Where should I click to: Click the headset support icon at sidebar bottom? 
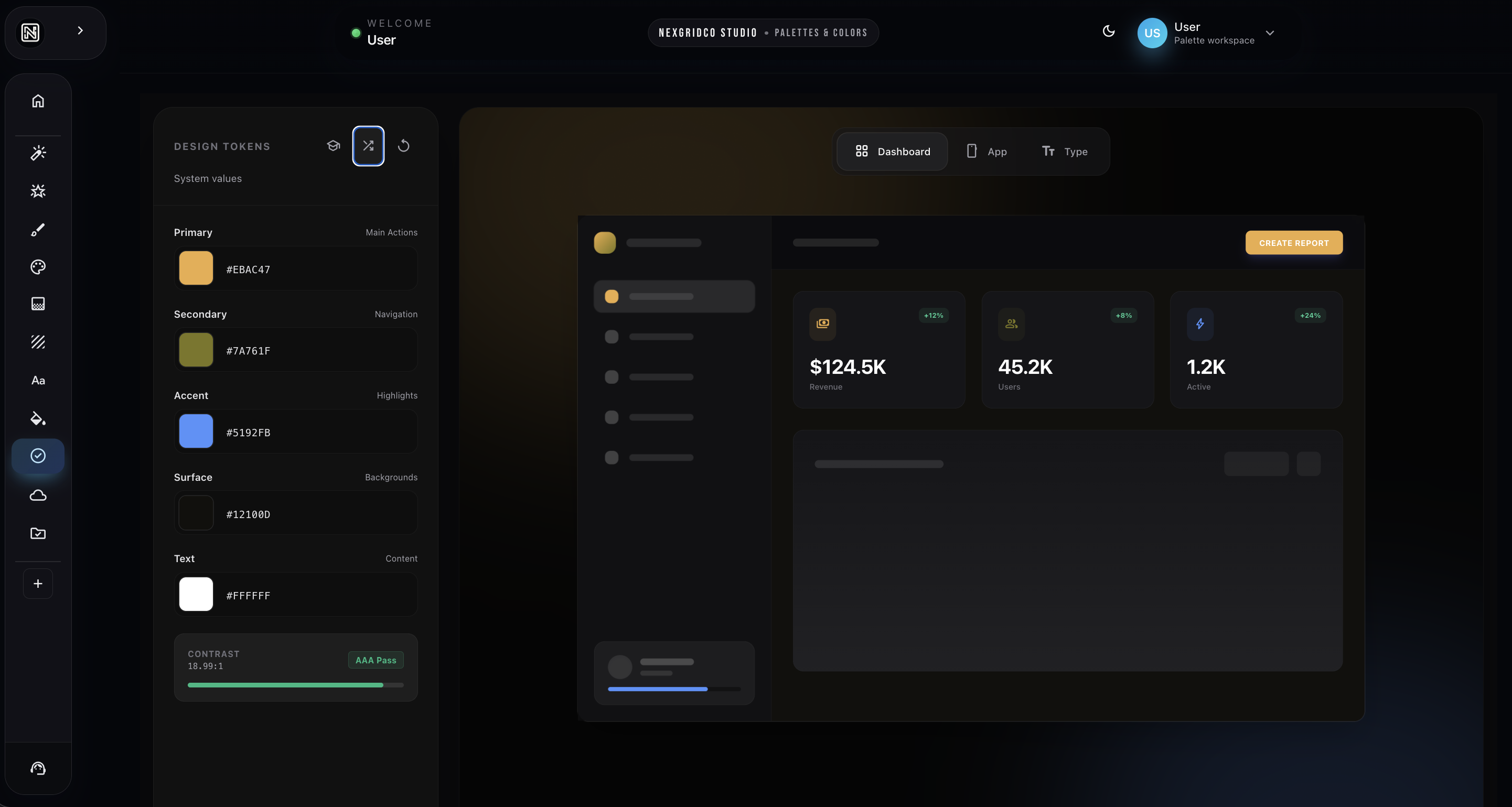(x=38, y=768)
